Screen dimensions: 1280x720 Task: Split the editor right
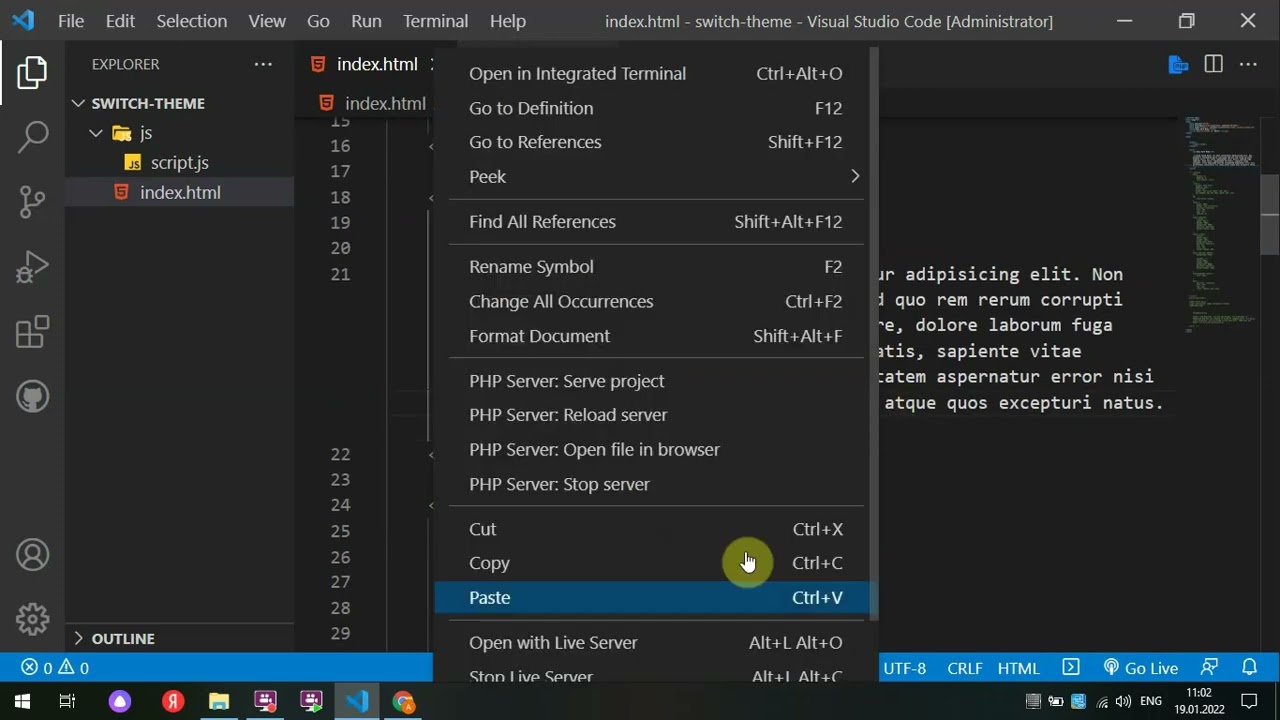(x=1213, y=64)
